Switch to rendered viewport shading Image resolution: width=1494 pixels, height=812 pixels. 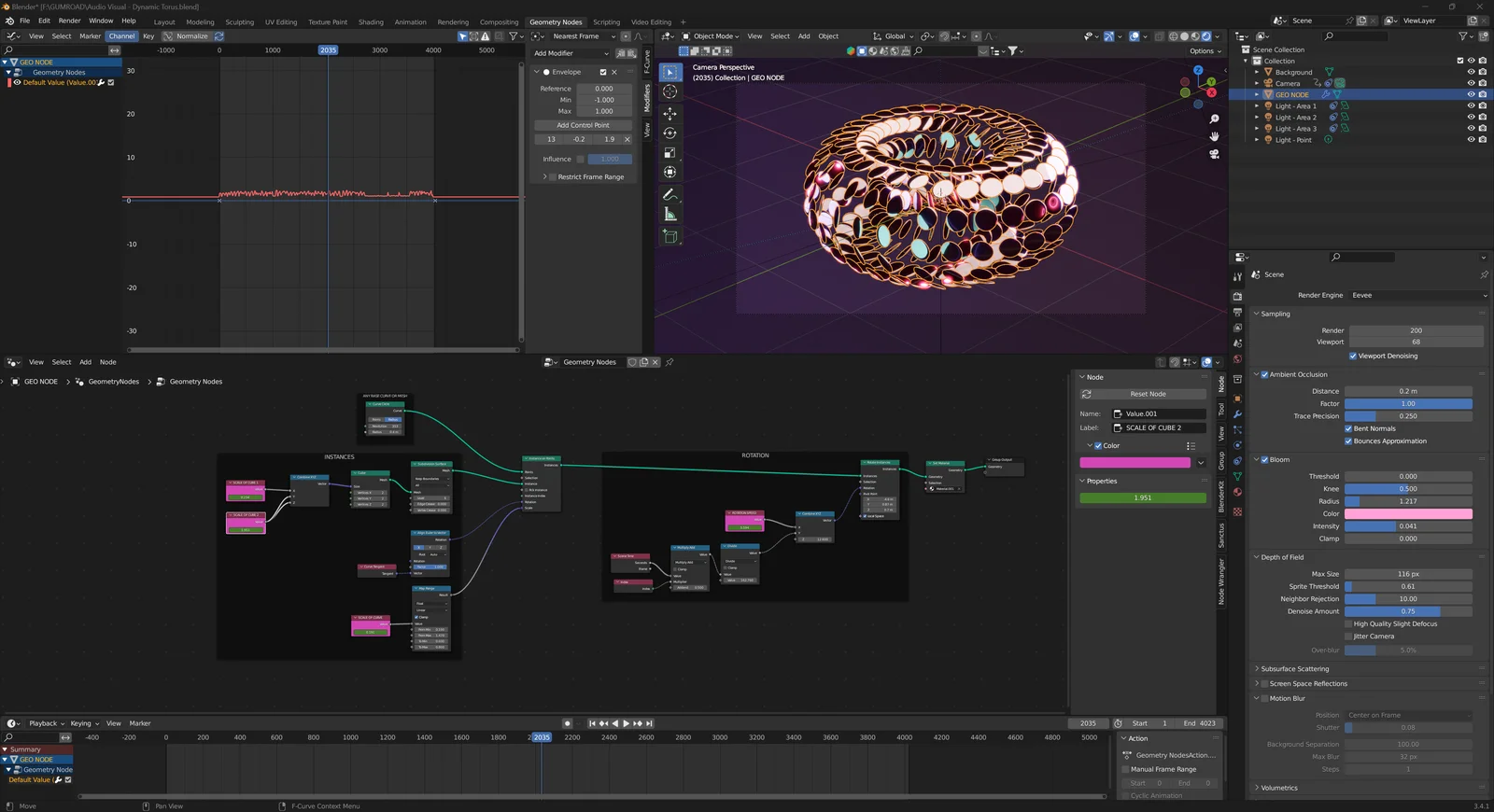click(1206, 36)
